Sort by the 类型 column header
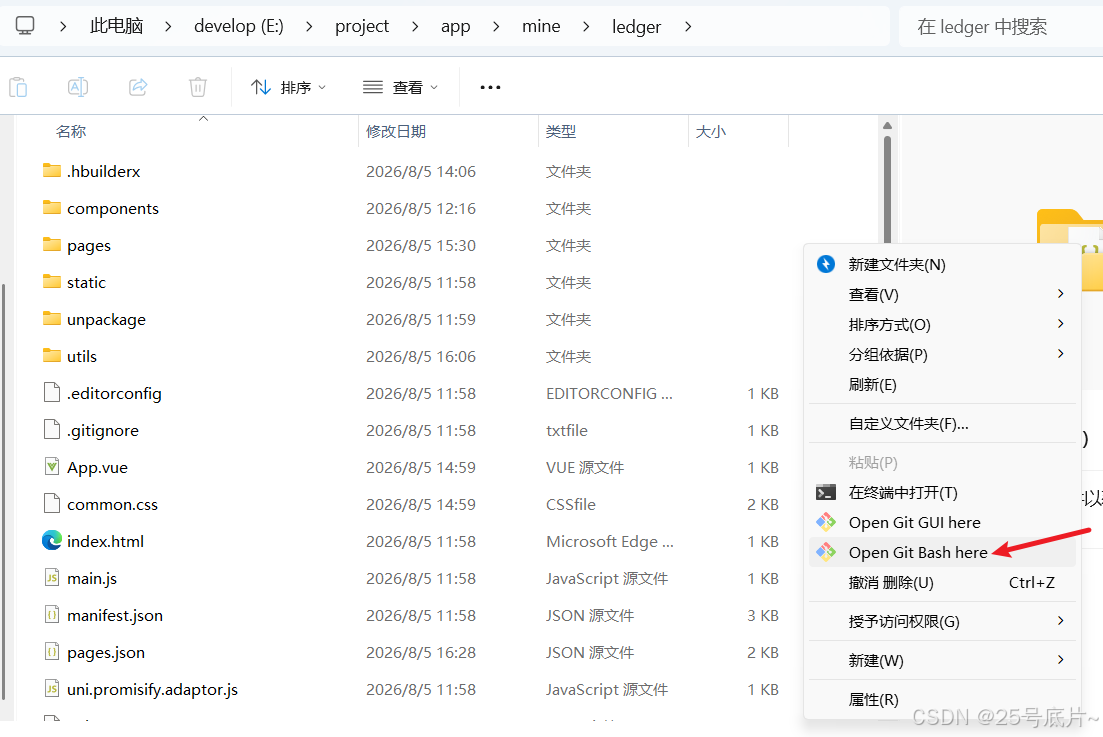Image resolution: width=1103 pixels, height=737 pixels. point(561,132)
